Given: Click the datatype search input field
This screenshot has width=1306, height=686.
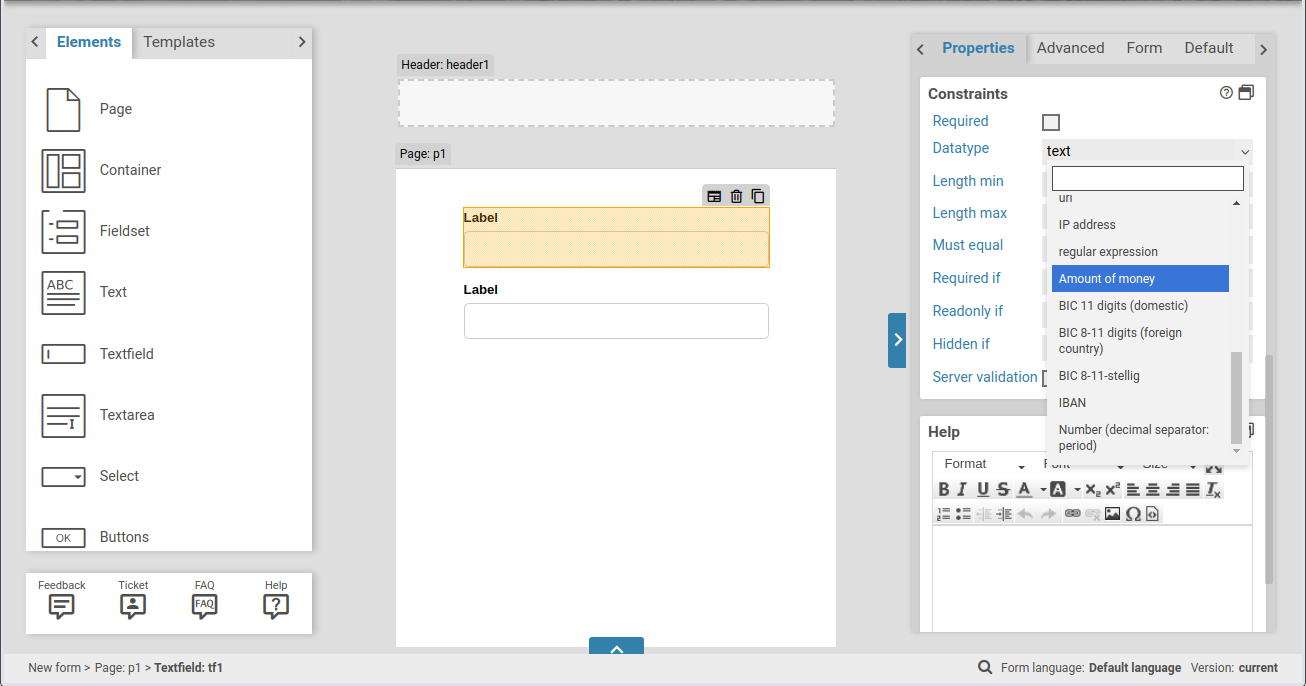Looking at the screenshot, I should tap(1147, 179).
